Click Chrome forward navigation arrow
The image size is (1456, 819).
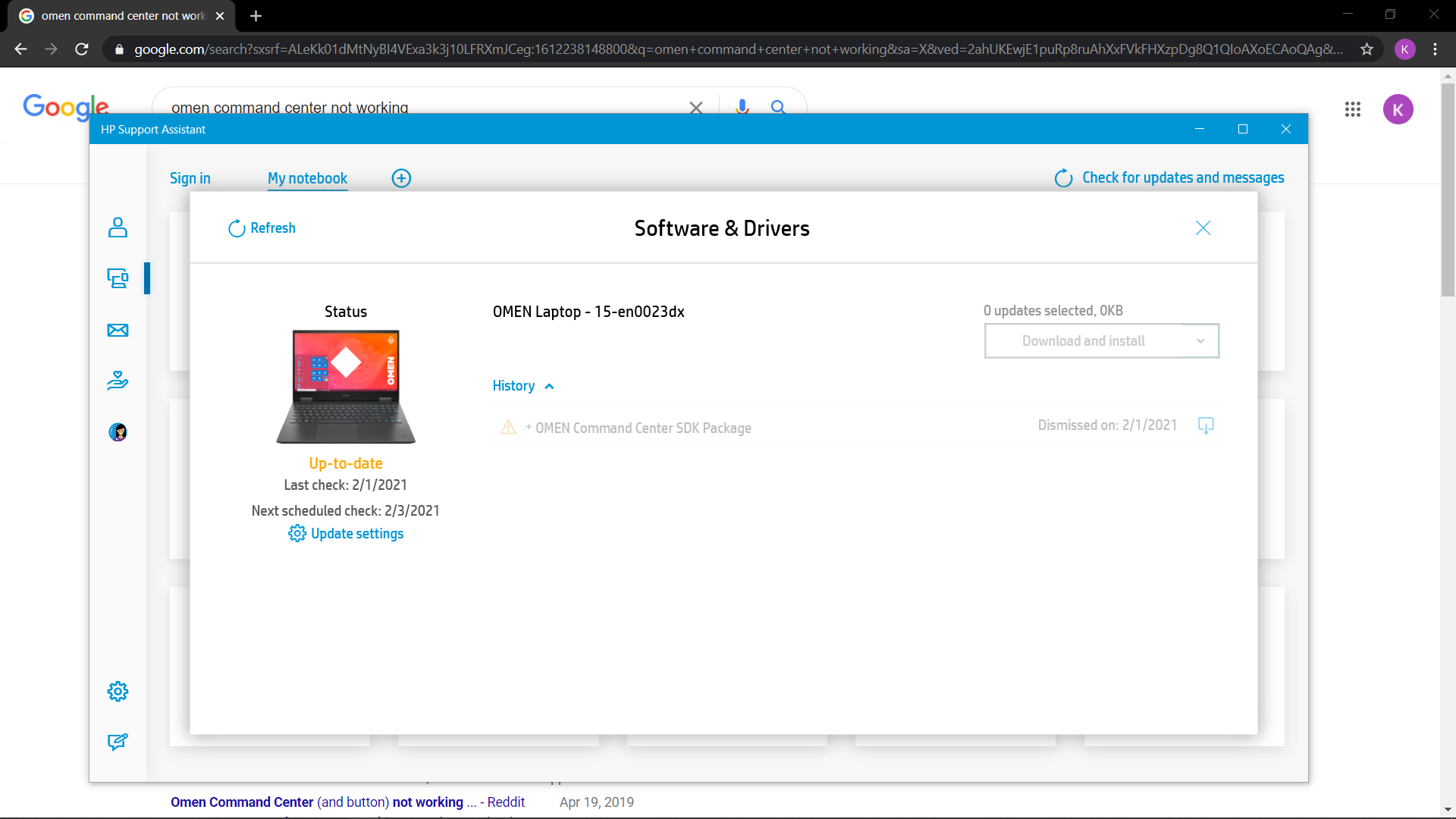tap(51, 49)
